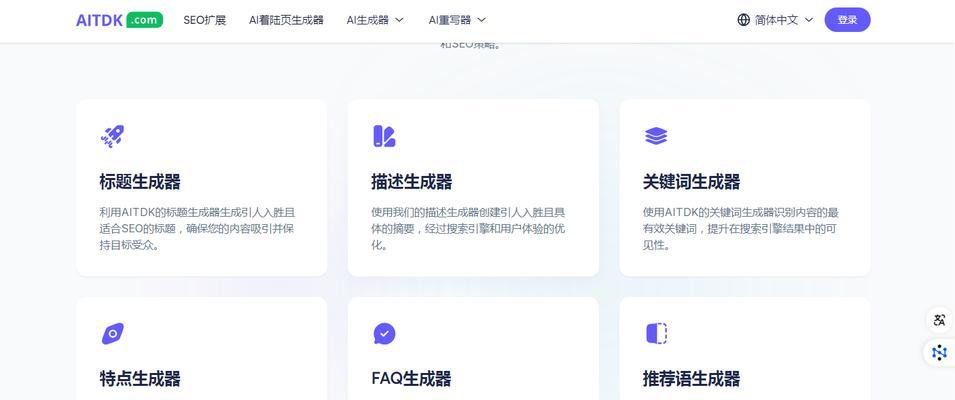The height and width of the screenshot is (400, 955).
Task: Open the SEO扩展 menu item
Action: pos(205,20)
